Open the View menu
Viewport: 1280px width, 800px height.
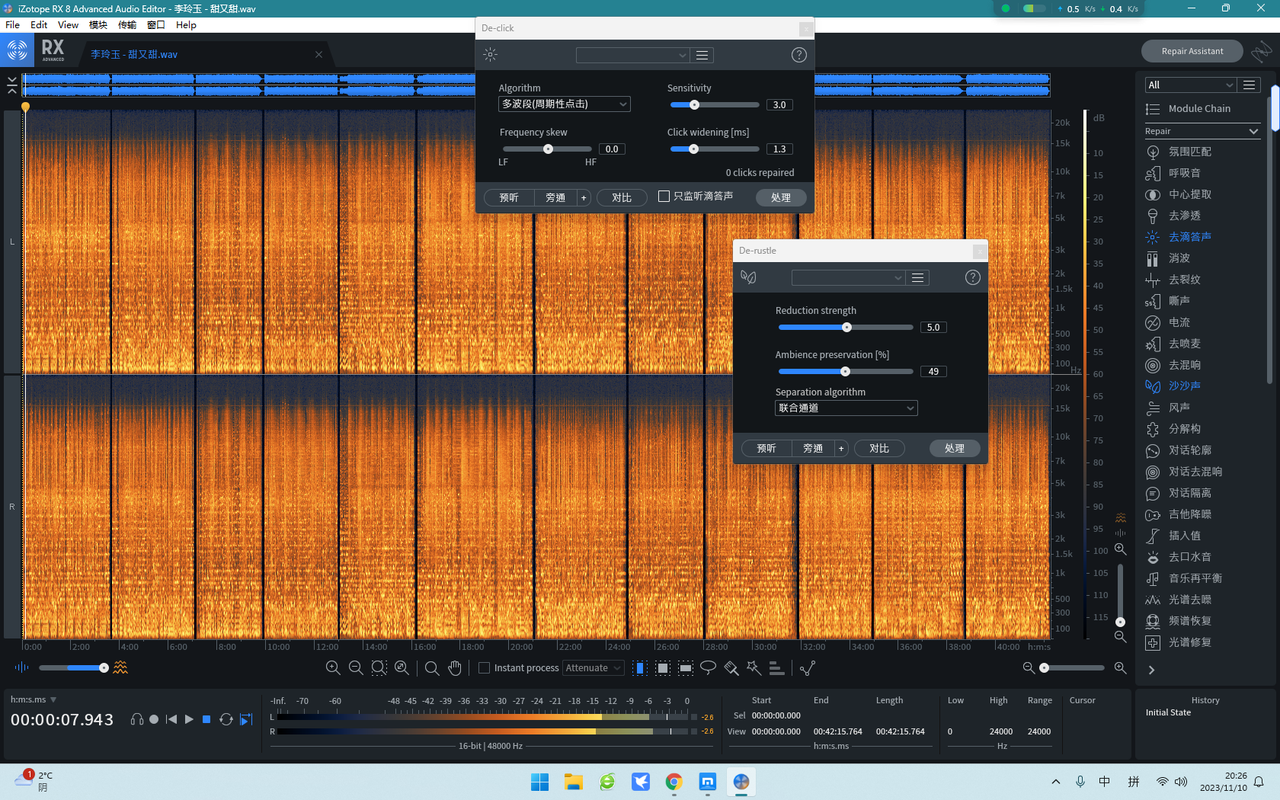(x=68, y=24)
